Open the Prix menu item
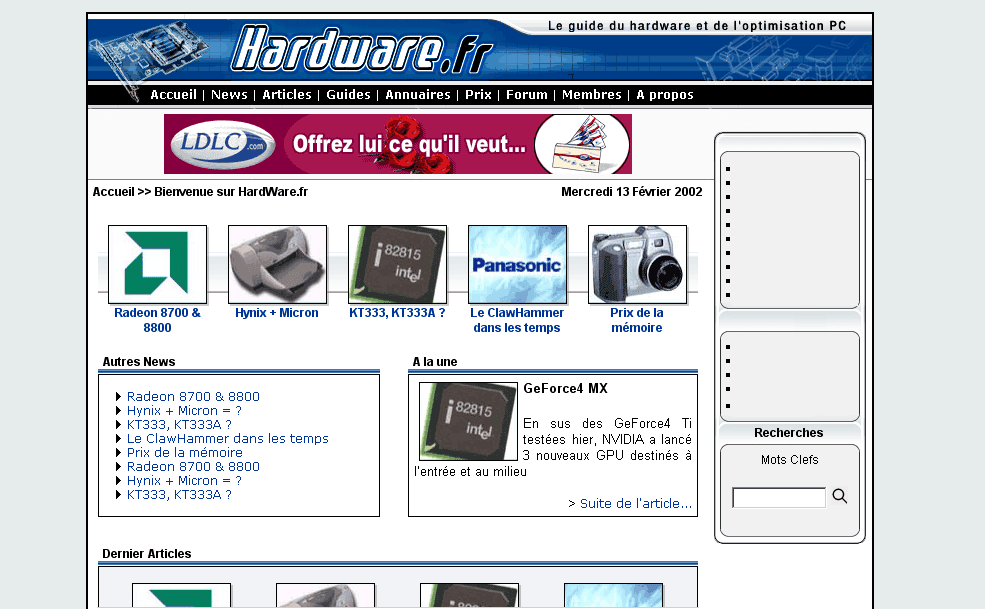Image resolution: width=985 pixels, height=609 pixels. [x=478, y=94]
